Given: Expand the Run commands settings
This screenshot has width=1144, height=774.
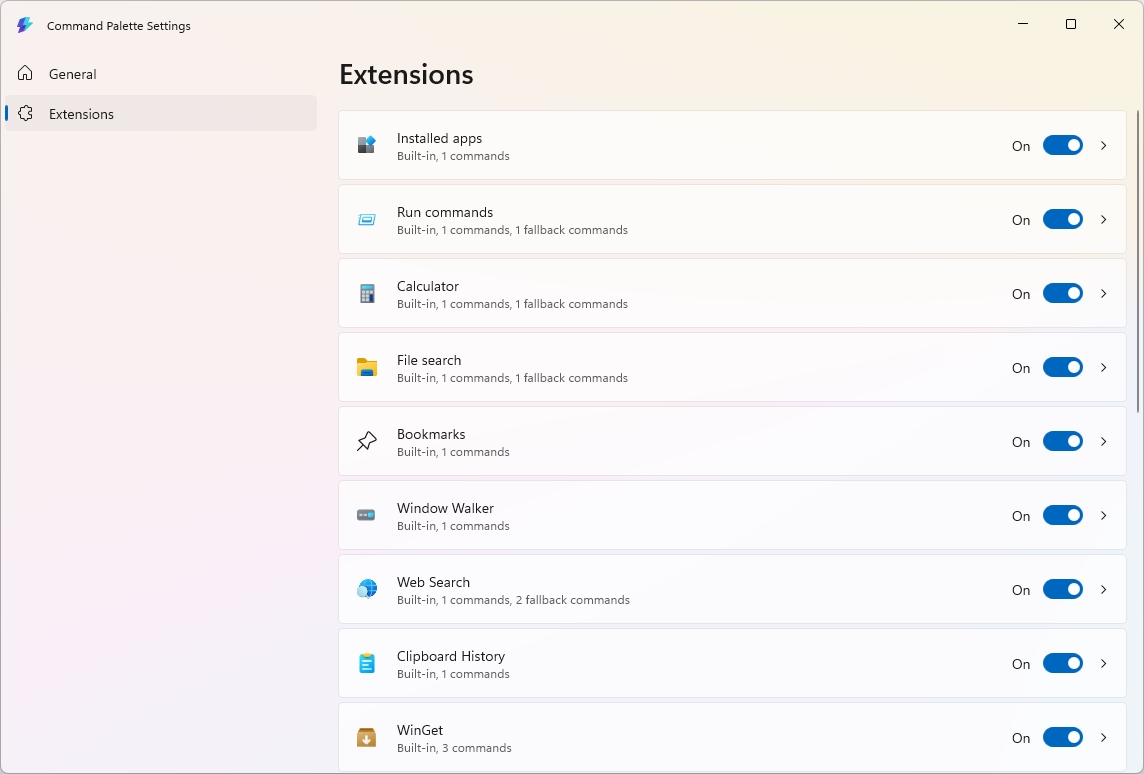Looking at the screenshot, I should (x=1104, y=219).
